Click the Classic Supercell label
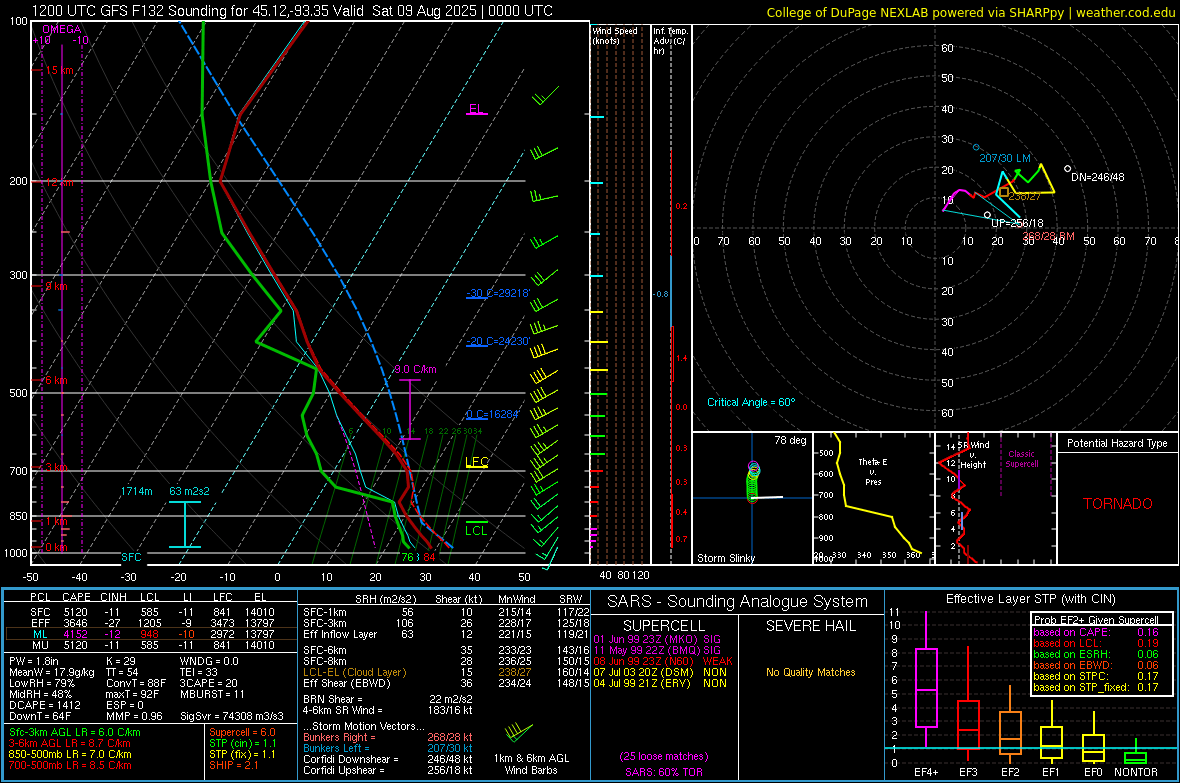 click(x=1022, y=459)
